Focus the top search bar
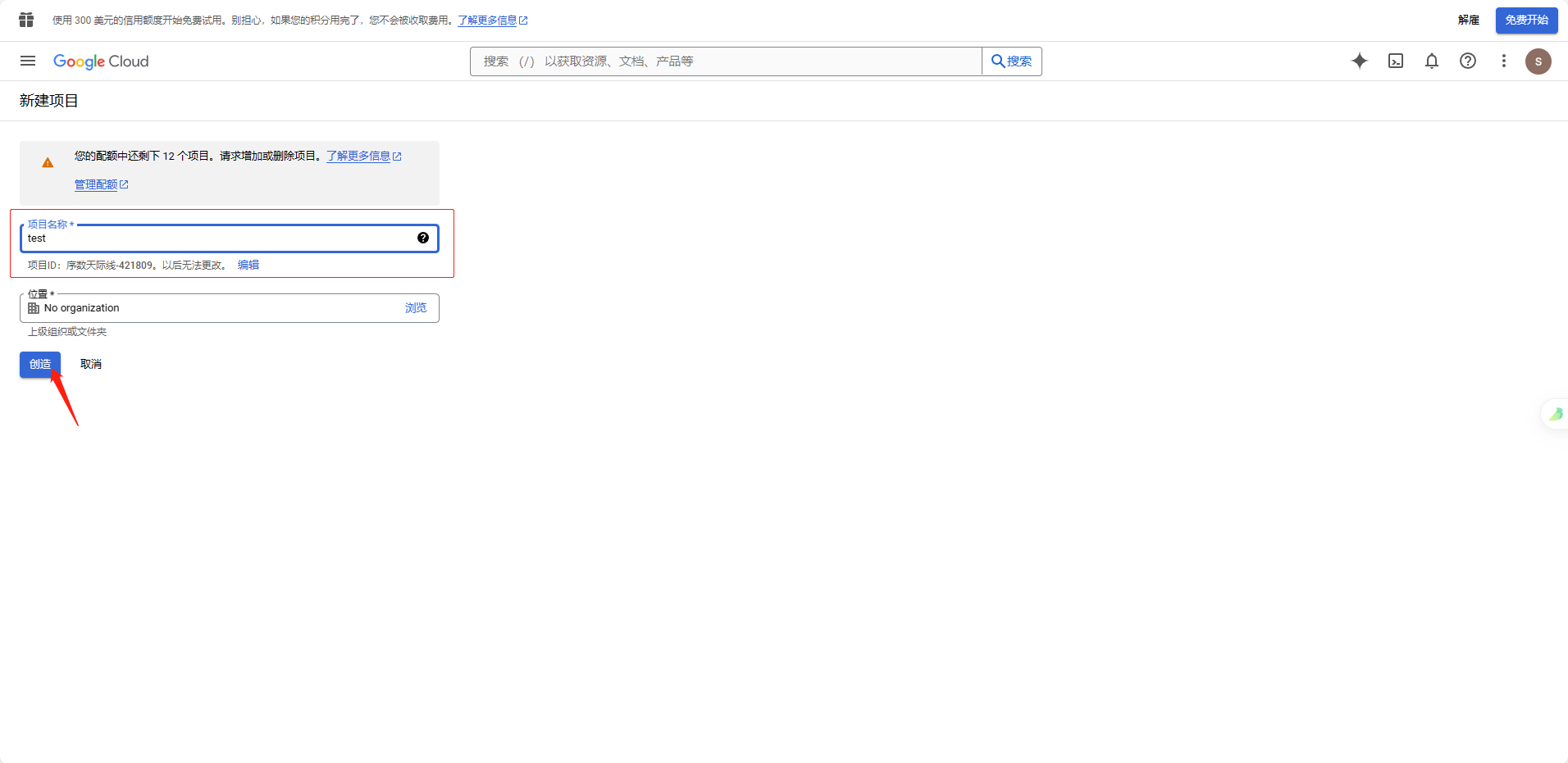The image size is (1568, 763). tap(726, 61)
